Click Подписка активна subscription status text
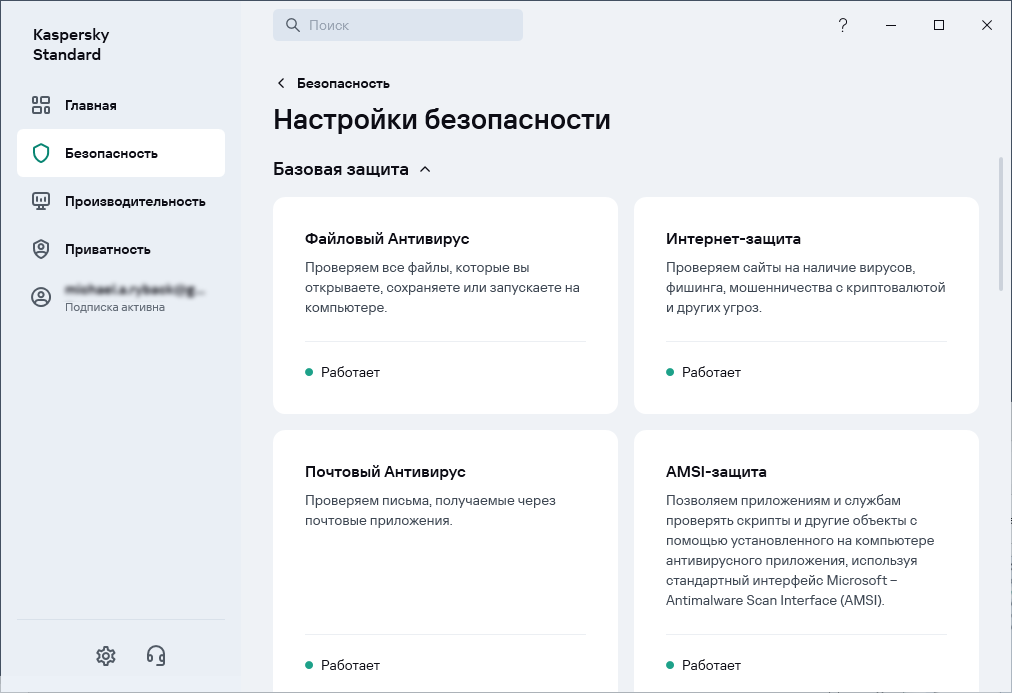1012x693 pixels. coord(115,307)
